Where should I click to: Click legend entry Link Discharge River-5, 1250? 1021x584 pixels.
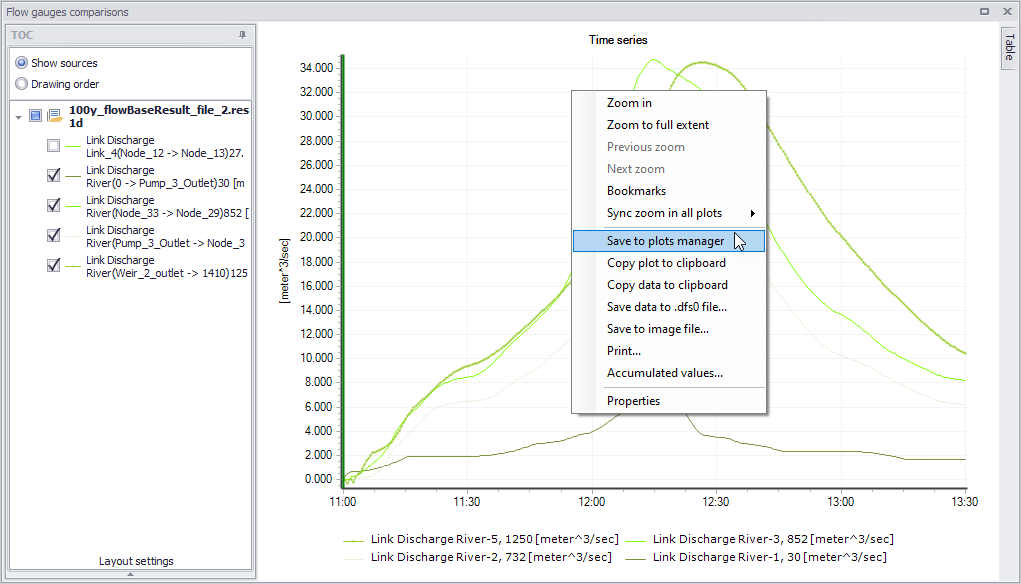pos(481,540)
